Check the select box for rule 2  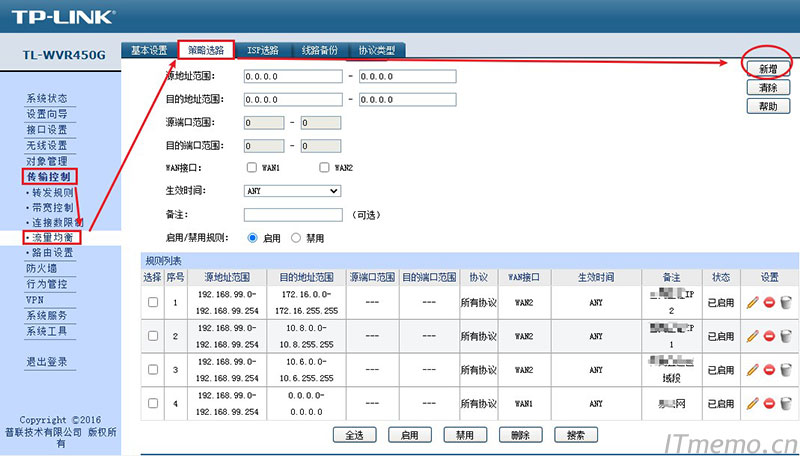(x=153, y=336)
